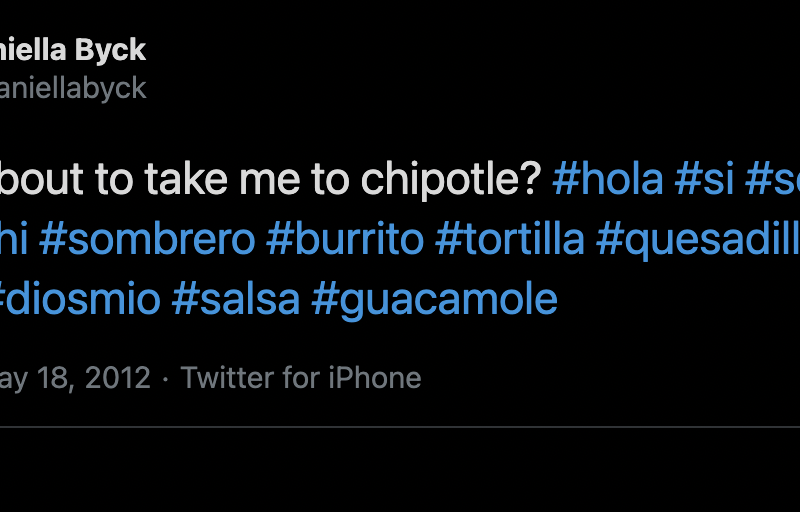Click the #salsa hashtag
This screenshot has width=800, height=512.
pyautogui.click(x=236, y=300)
